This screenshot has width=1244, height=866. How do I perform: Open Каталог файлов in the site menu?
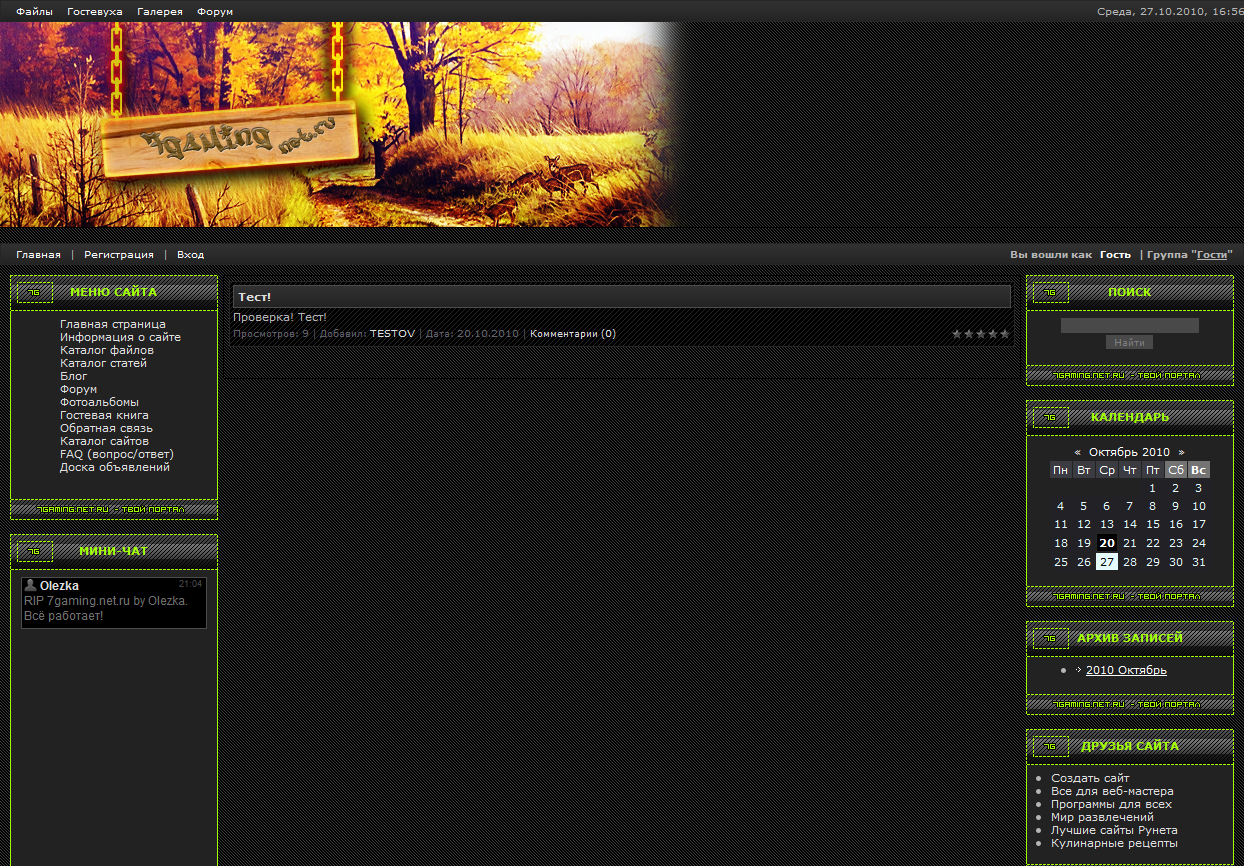point(107,351)
